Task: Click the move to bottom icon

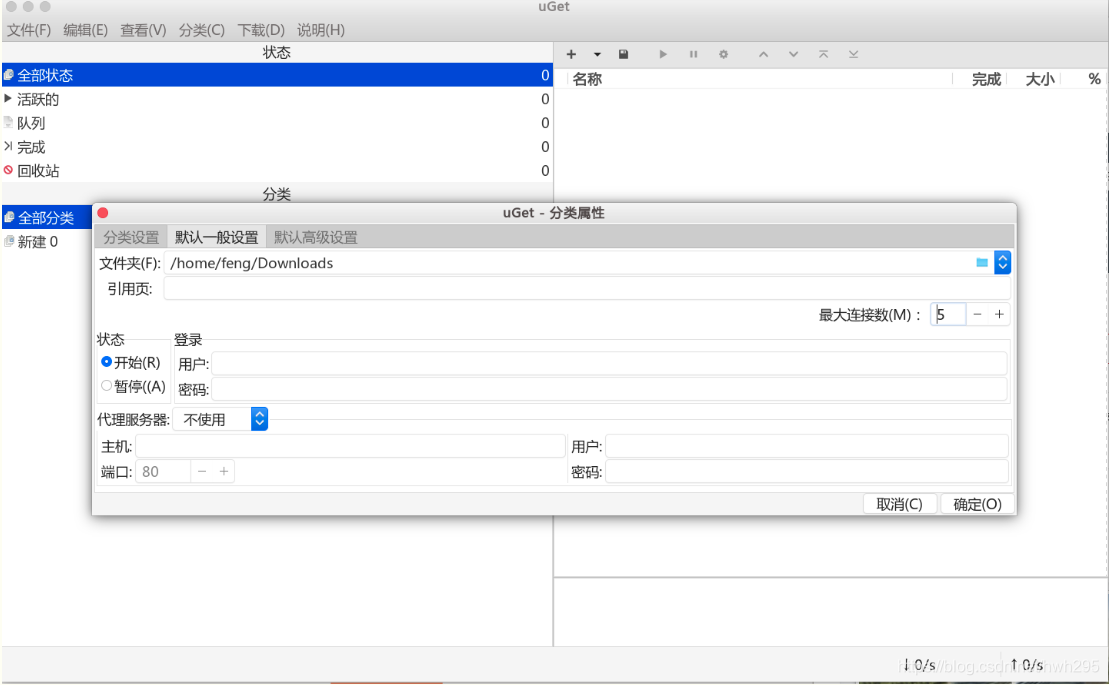Action: coord(854,54)
